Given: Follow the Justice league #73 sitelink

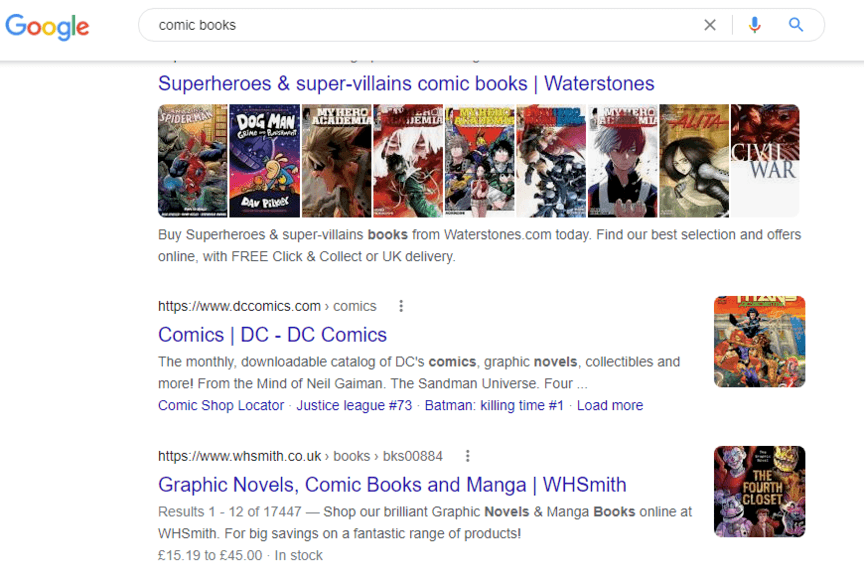Looking at the screenshot, I should 354,405.
